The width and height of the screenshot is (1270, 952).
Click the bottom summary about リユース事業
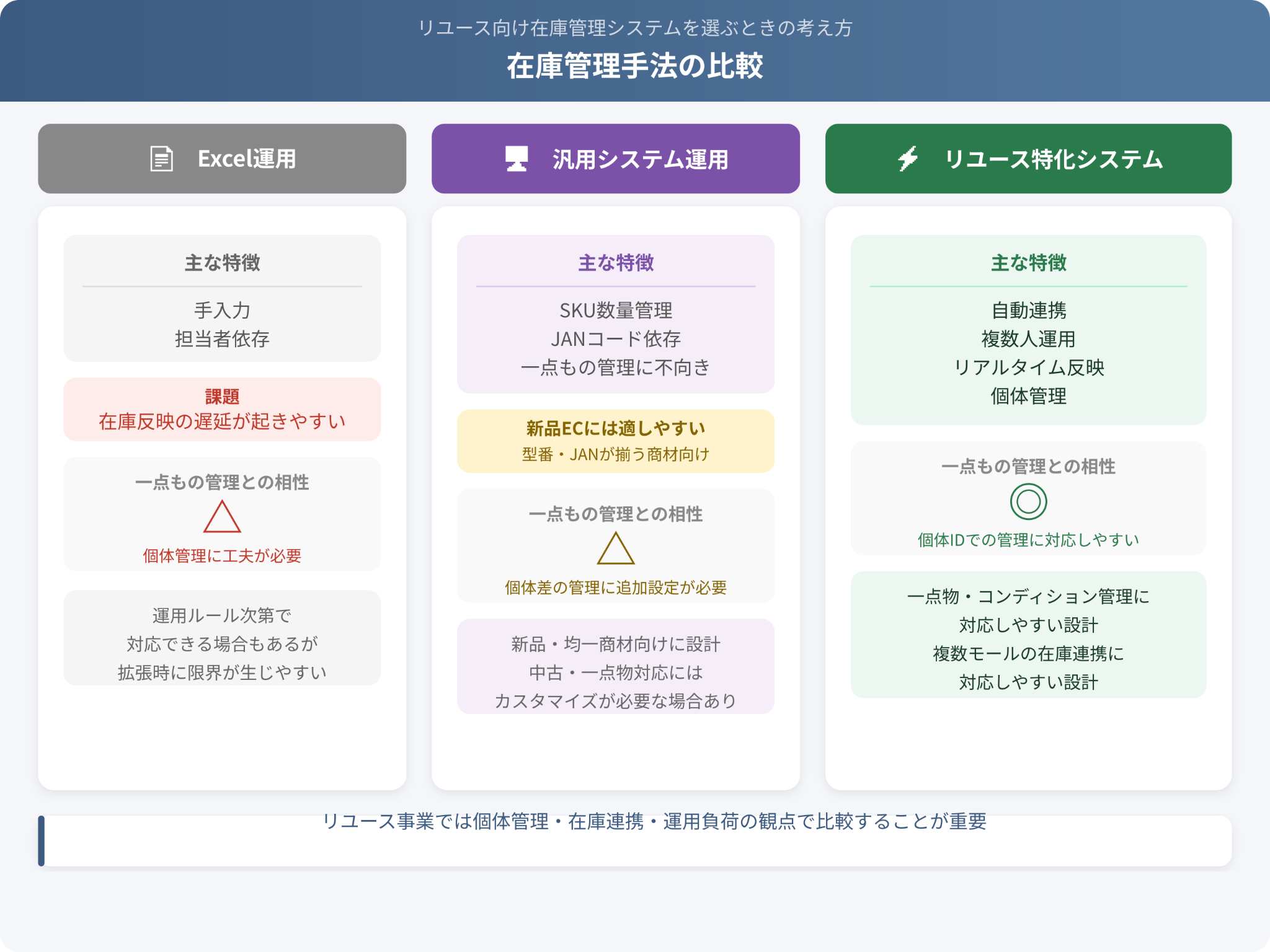point(654,821)
